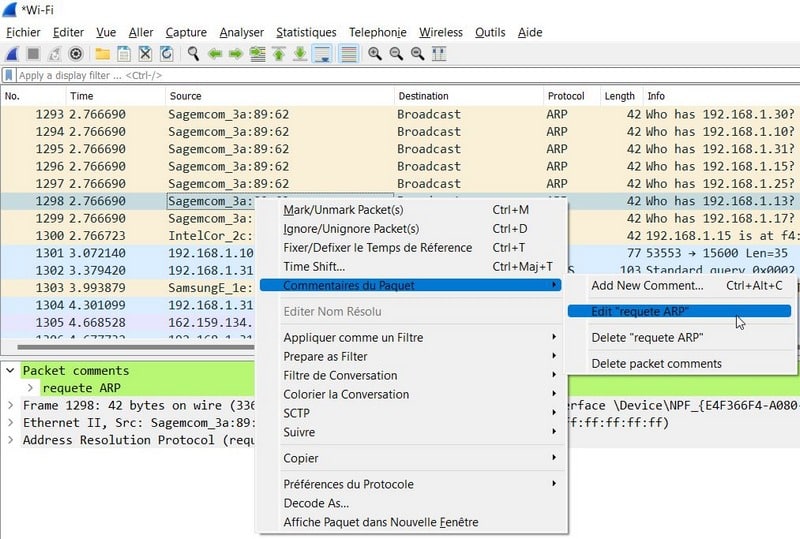Viewport: 800px width, 539px height.
Task: Expand the Ethernet II details row
Action: 11,423
